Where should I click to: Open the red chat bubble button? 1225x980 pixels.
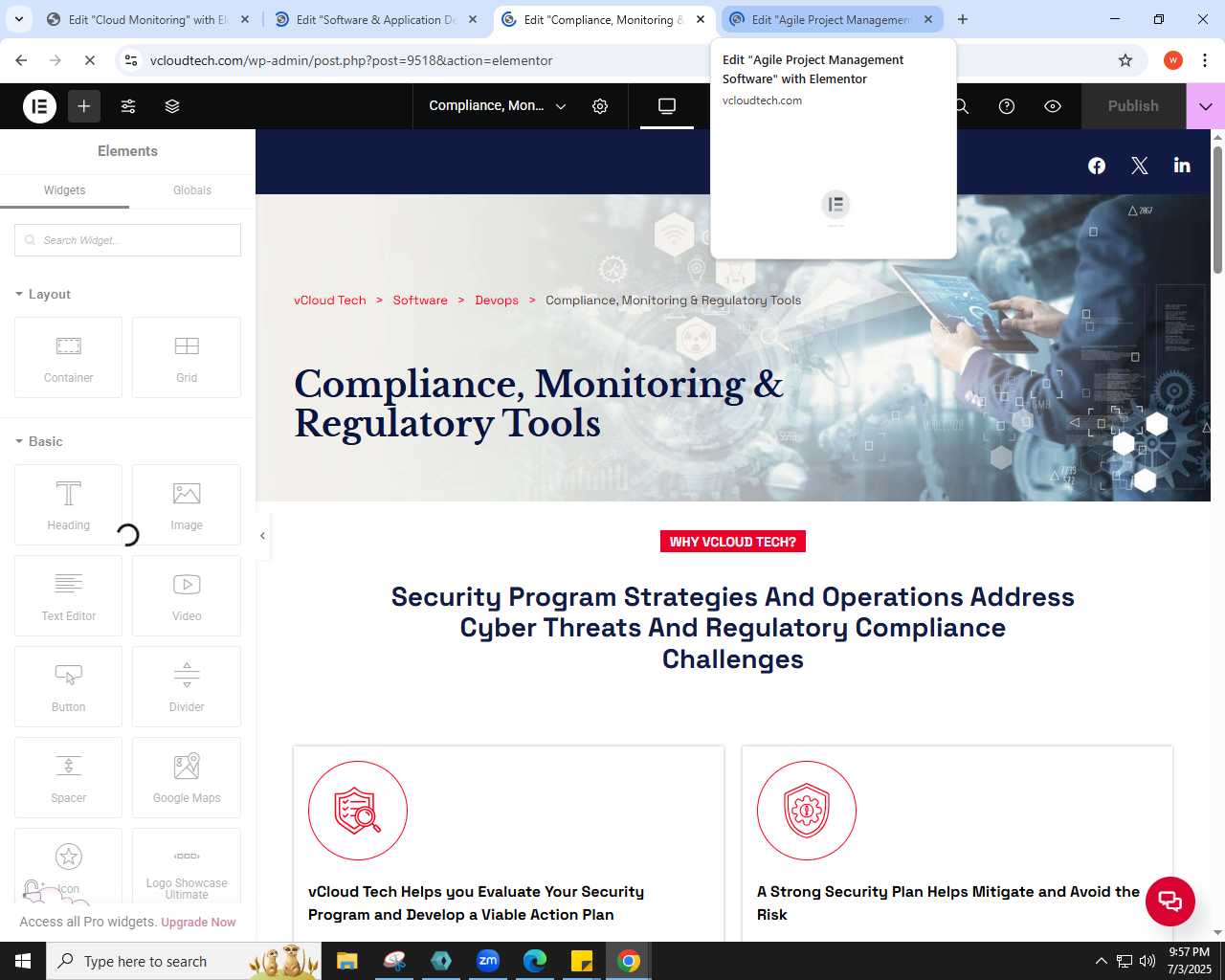tap(1170, 901)
